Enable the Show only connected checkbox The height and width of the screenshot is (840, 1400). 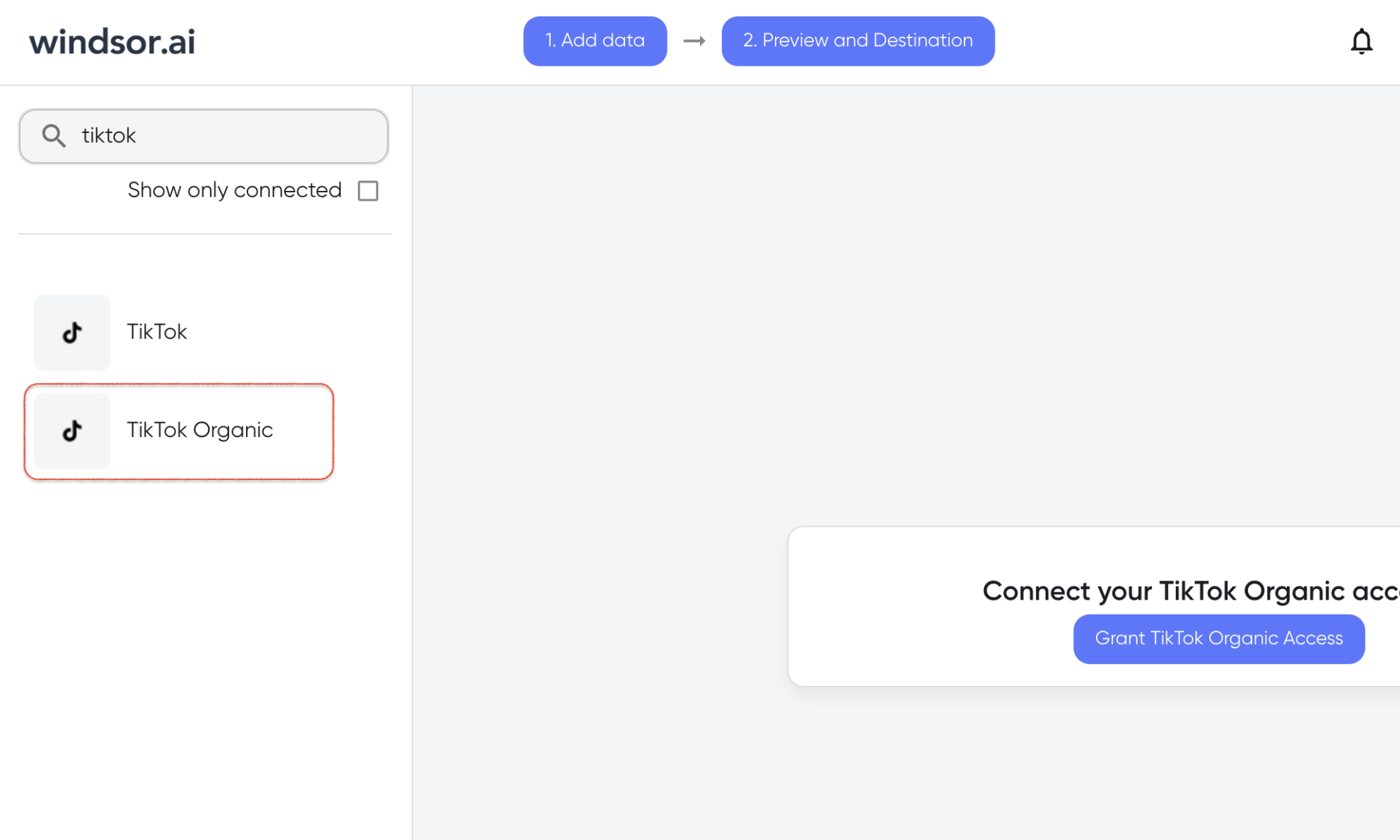tap(368, 191)
